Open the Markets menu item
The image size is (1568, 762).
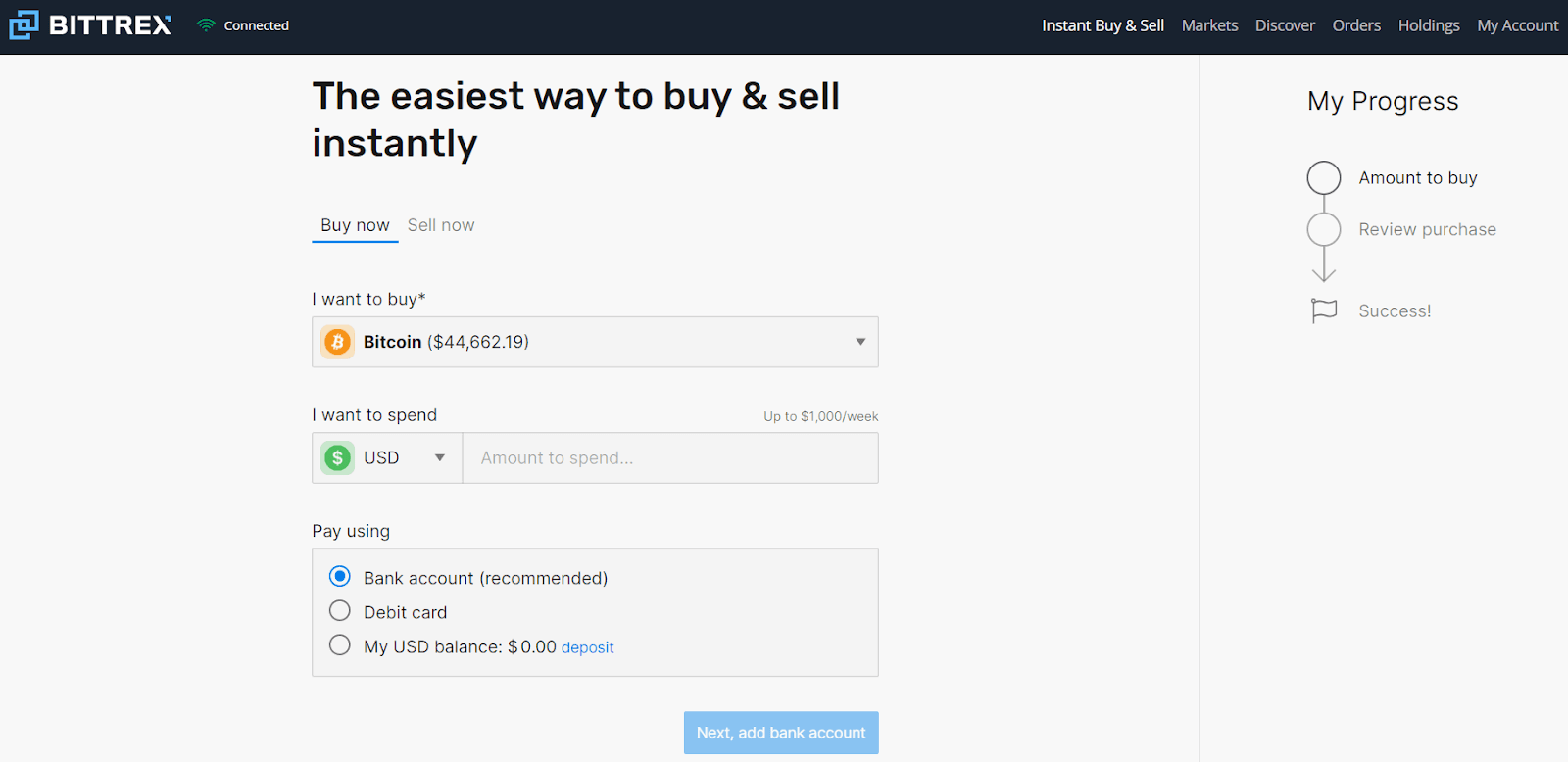tap(1209, 25)
